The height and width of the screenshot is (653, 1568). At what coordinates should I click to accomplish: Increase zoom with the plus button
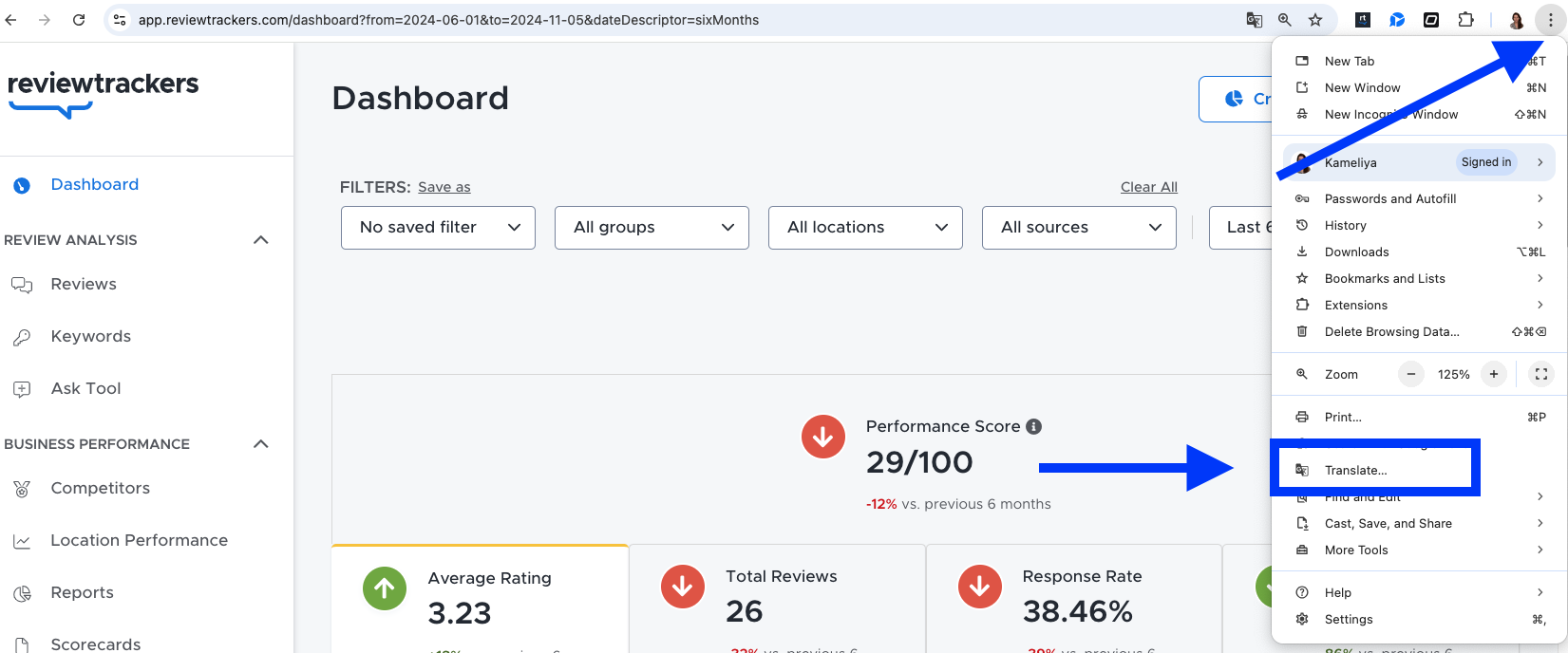pyautogui.click(x=1494, y=374)
